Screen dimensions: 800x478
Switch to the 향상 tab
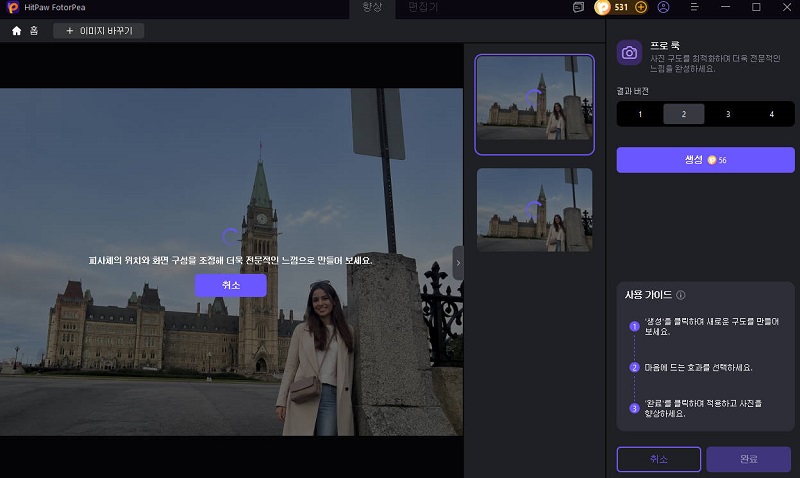click(372, 7)
